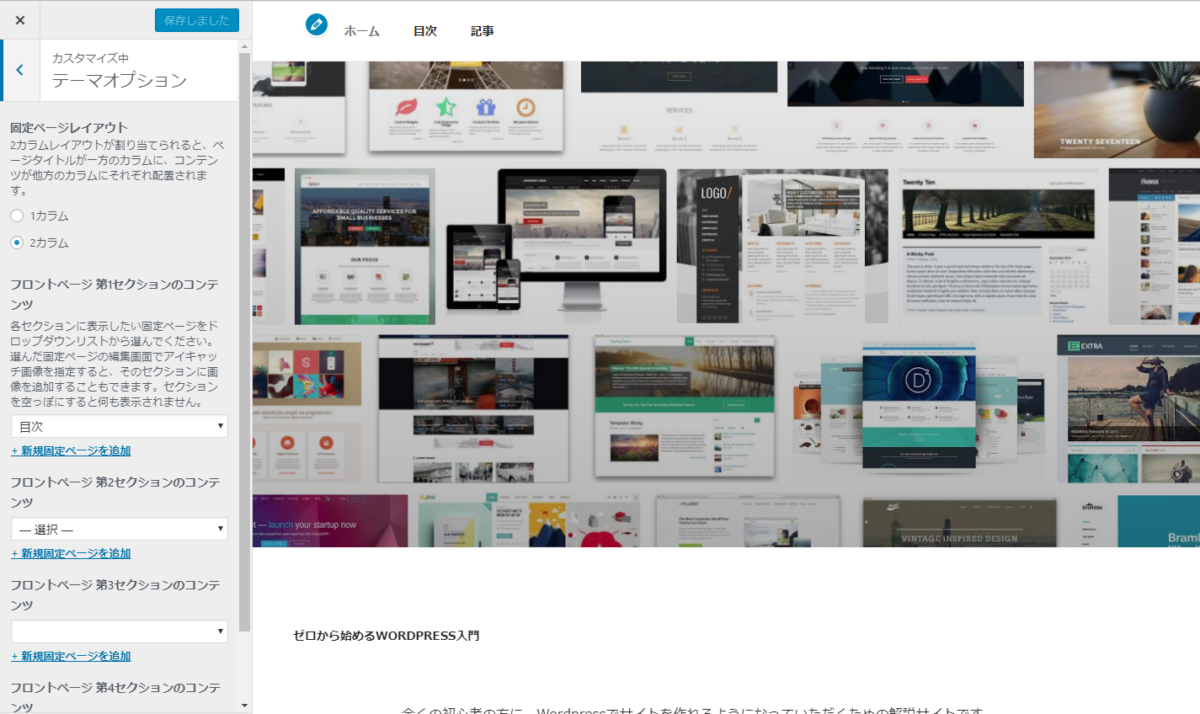Open the 記事 menu item
The image size is (1200, 714).
coord(482,31)
